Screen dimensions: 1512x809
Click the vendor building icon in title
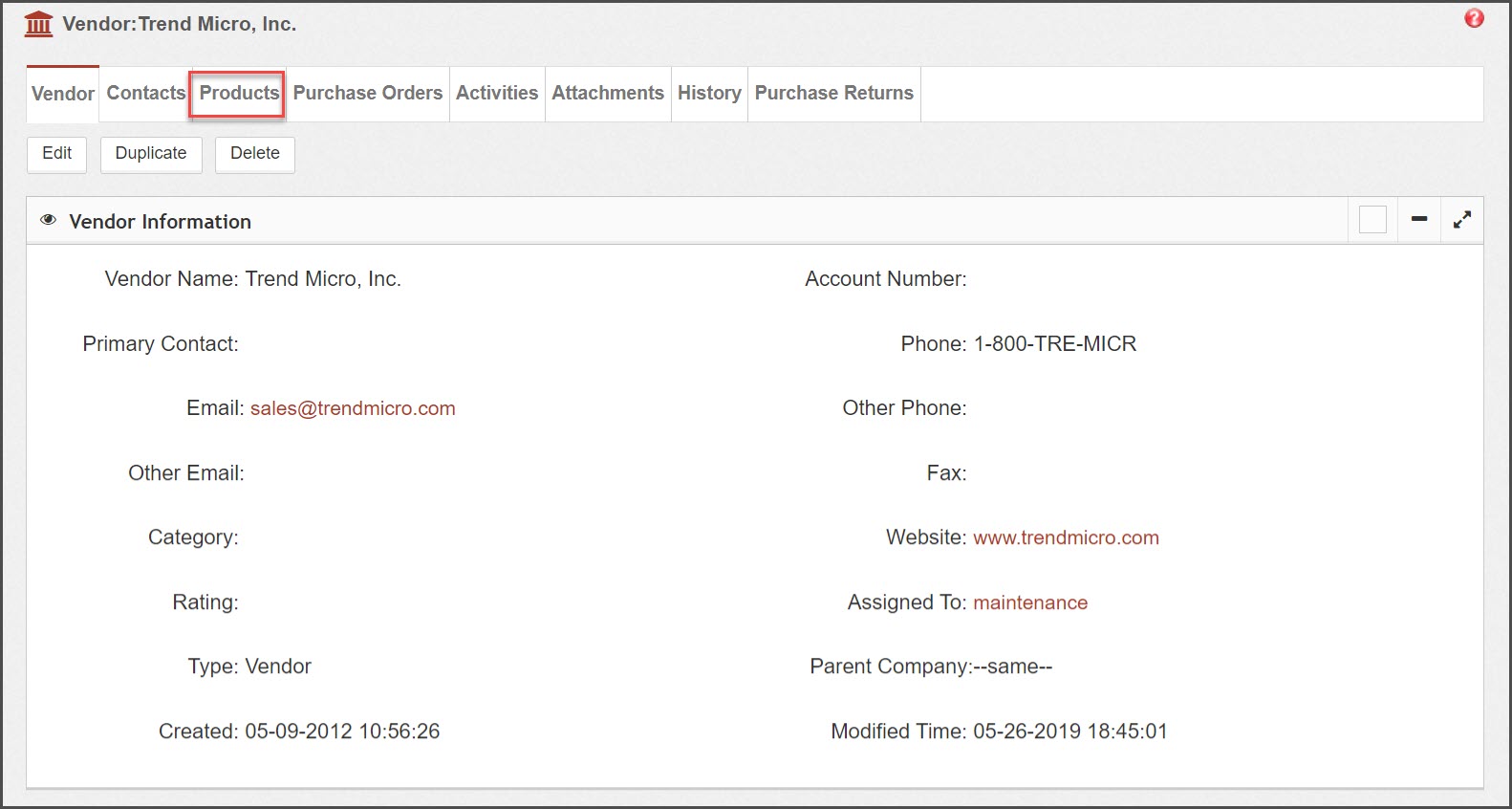tap(38, 24)
